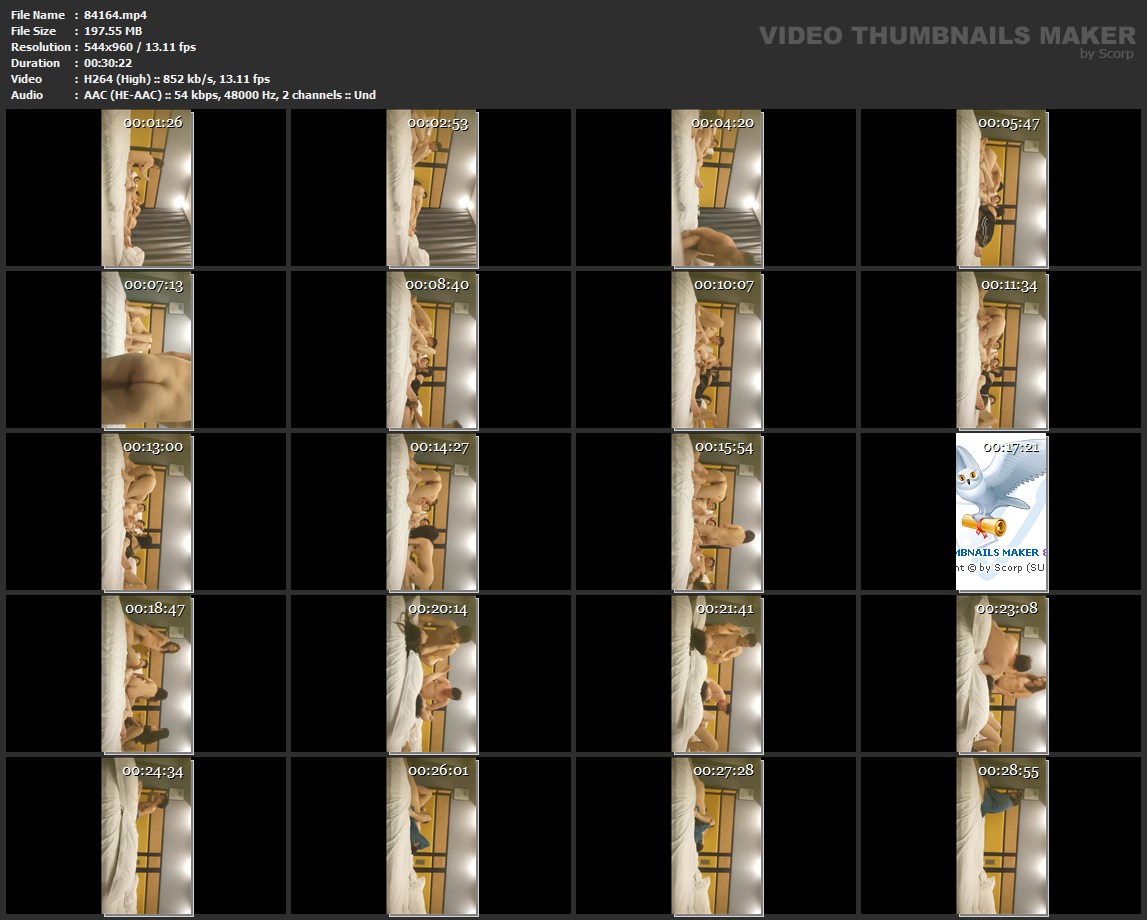Select the last frame at 00:28:55
This screenshot has height=920, width=1147.
point(1002,836)
